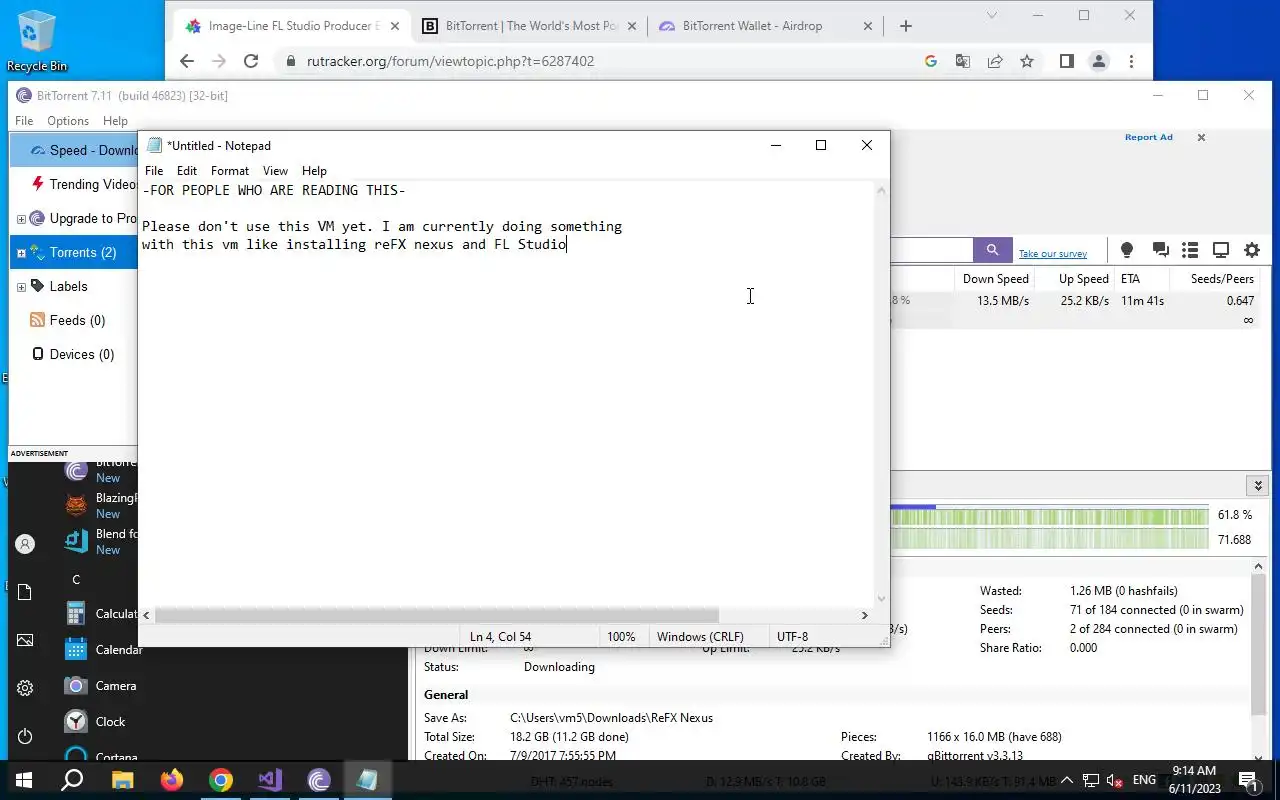The height and width of the screenshot is (800, 1280).
Task: Switch to Chrome from taskbar
Action: point(221,780)
